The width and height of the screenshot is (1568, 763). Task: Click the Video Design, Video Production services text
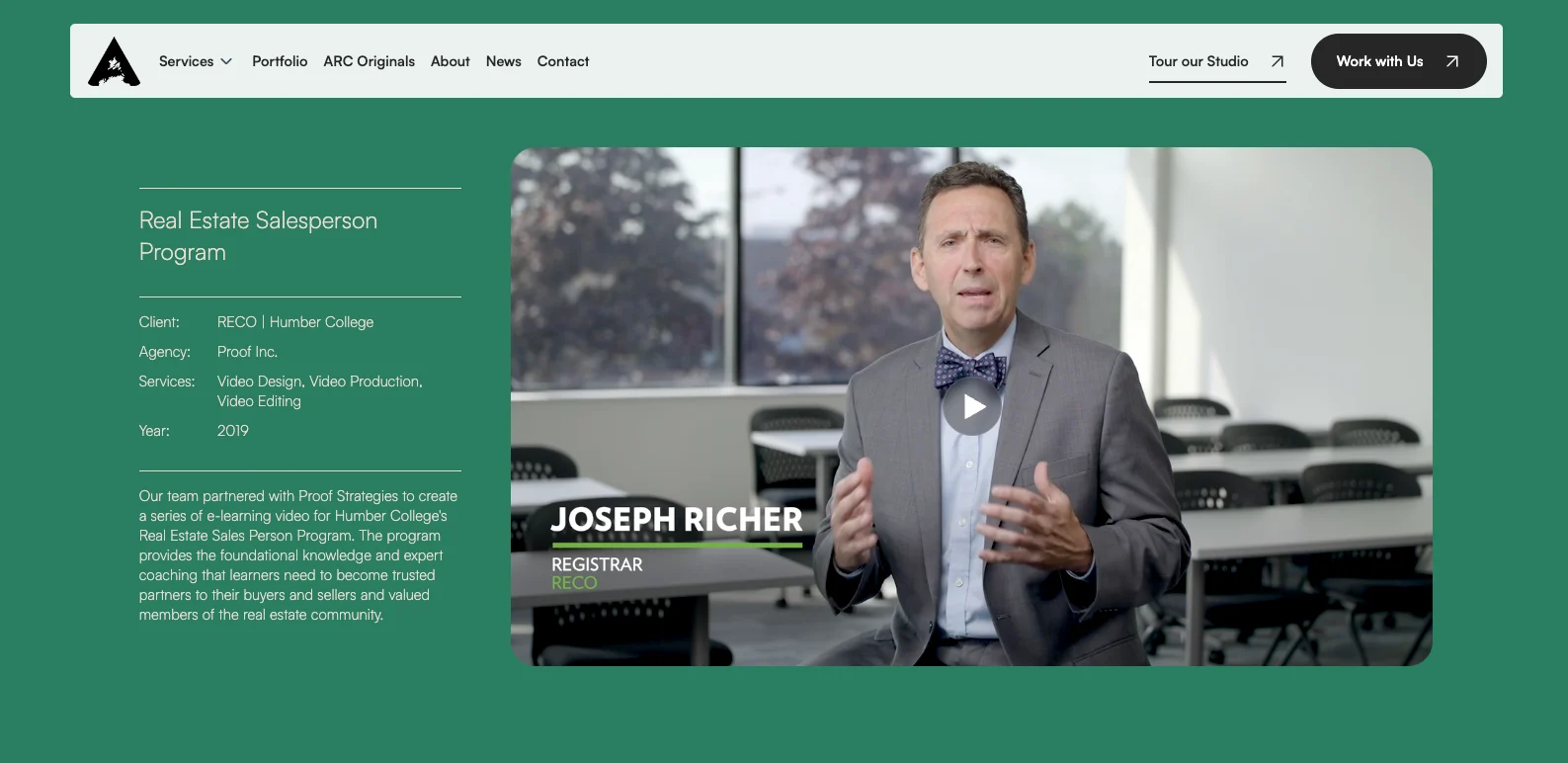pos(320,391)
